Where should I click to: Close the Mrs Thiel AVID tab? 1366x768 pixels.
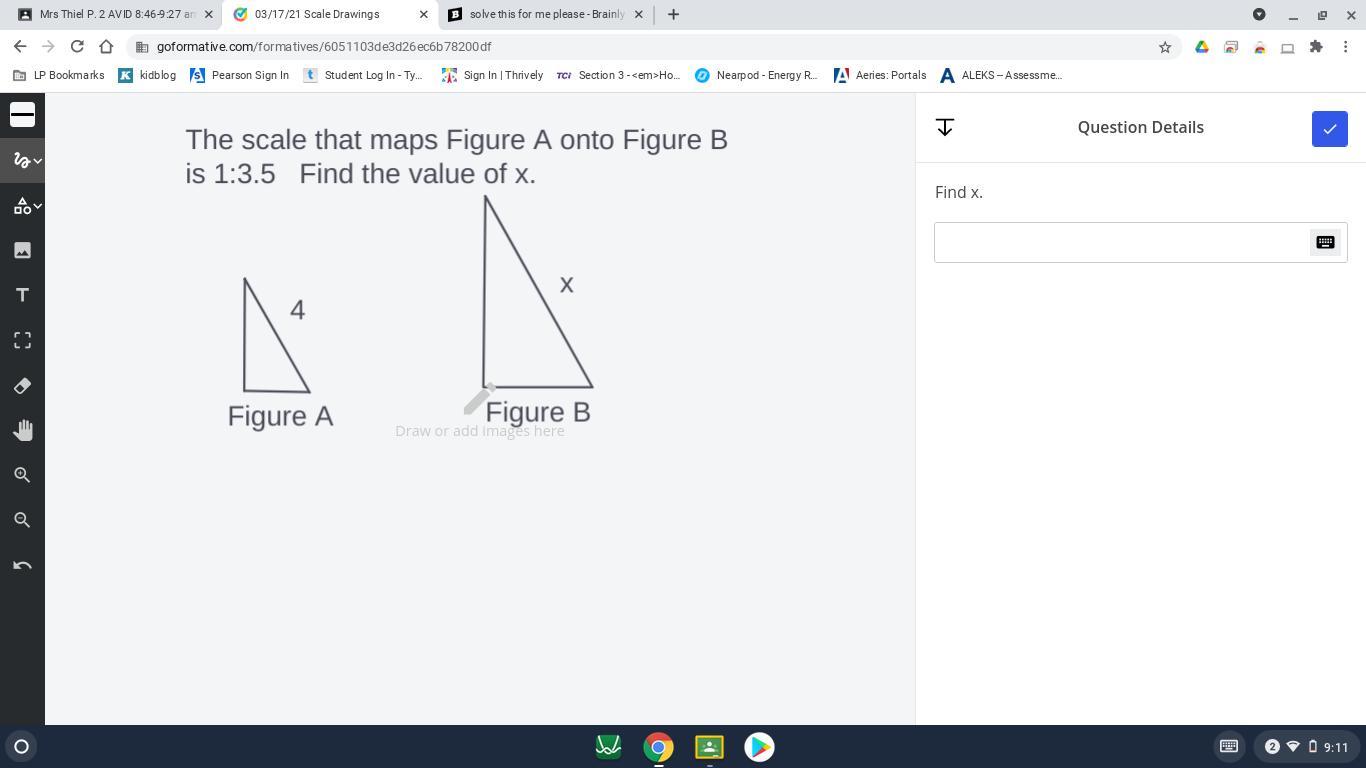[x=208, y=15]
